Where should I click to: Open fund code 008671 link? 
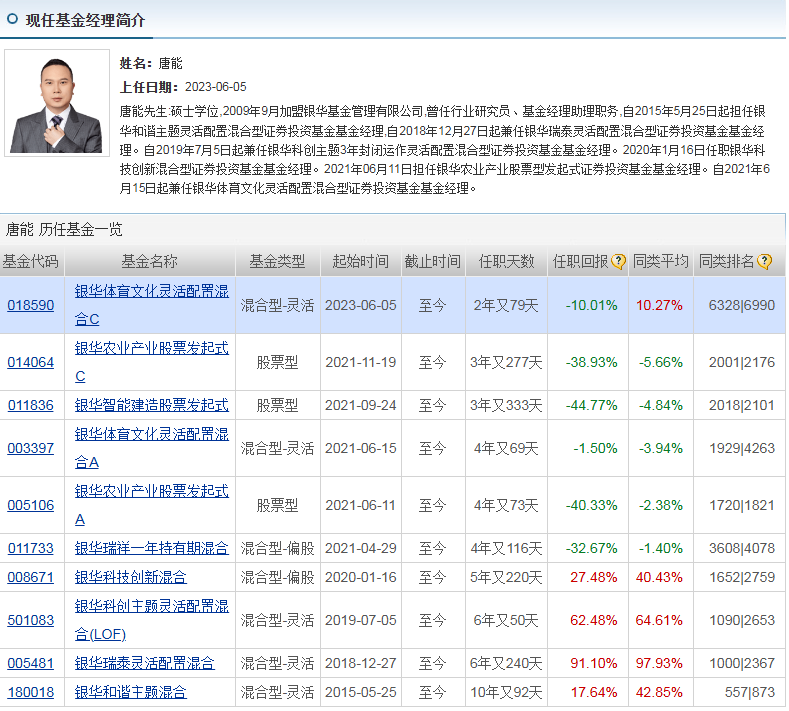(x=31, y=577)
